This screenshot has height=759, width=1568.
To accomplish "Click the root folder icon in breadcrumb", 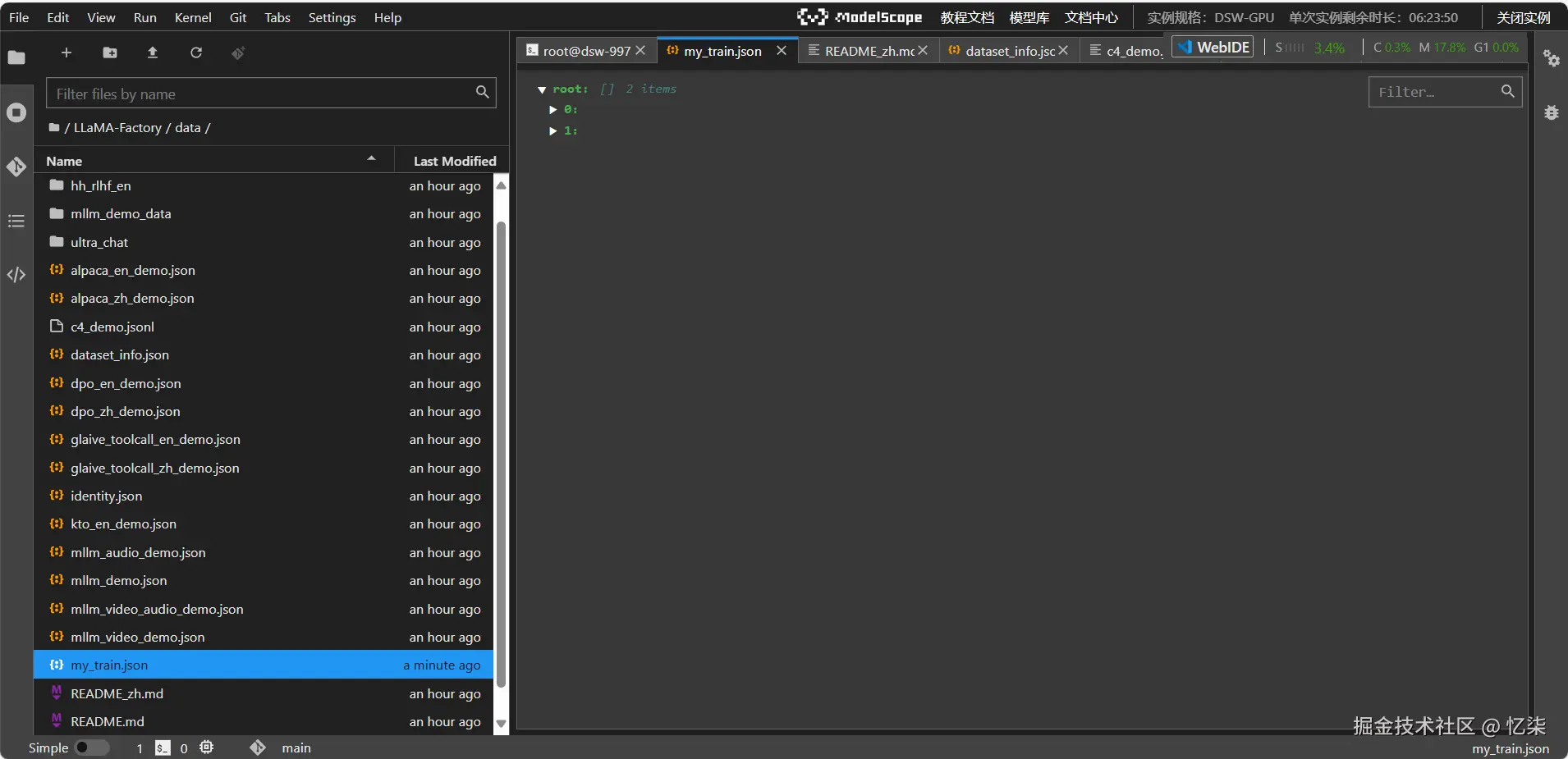I will (x=54, y=127).
